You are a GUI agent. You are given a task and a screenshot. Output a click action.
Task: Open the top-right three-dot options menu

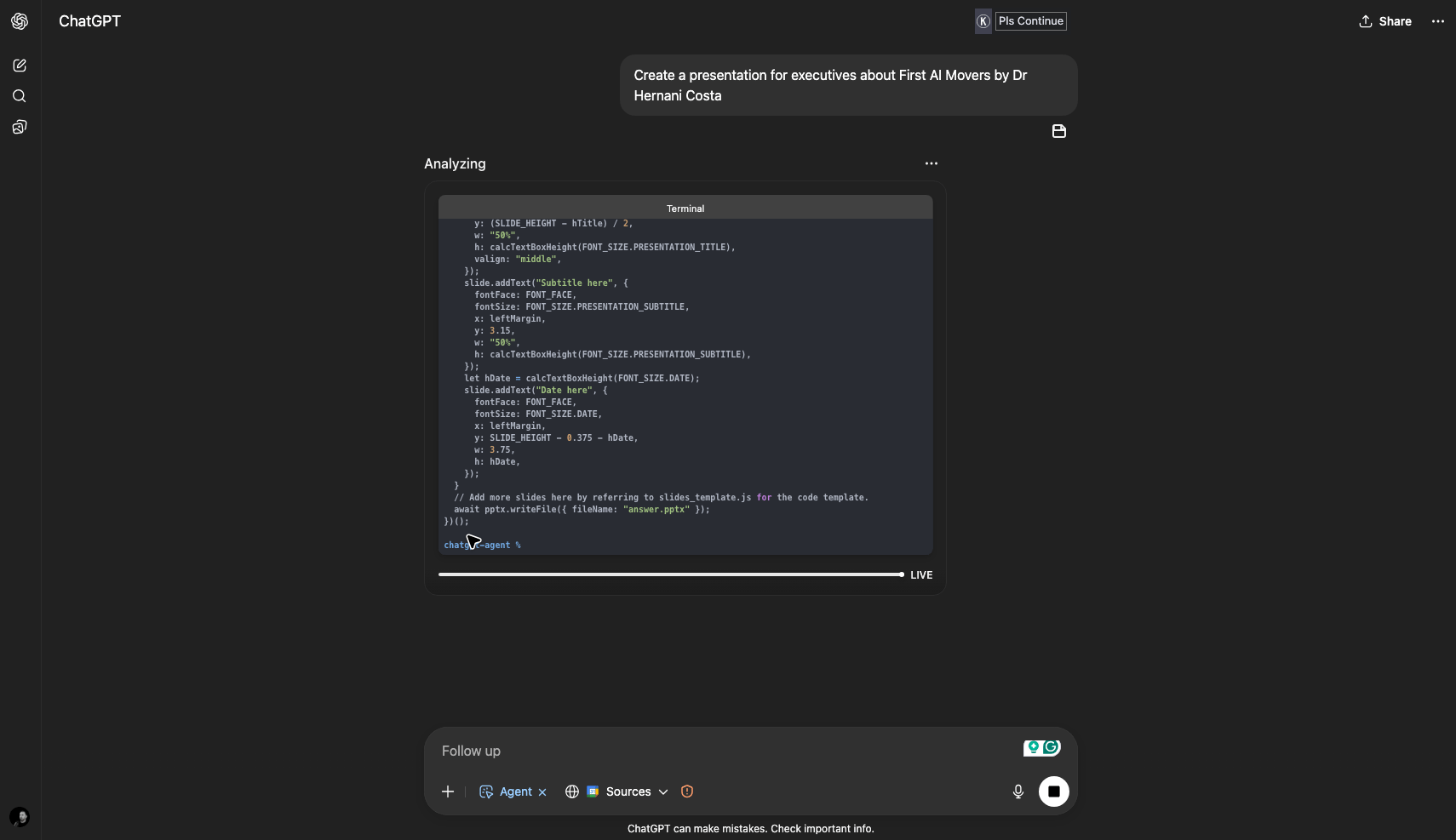click(1438, 21)
